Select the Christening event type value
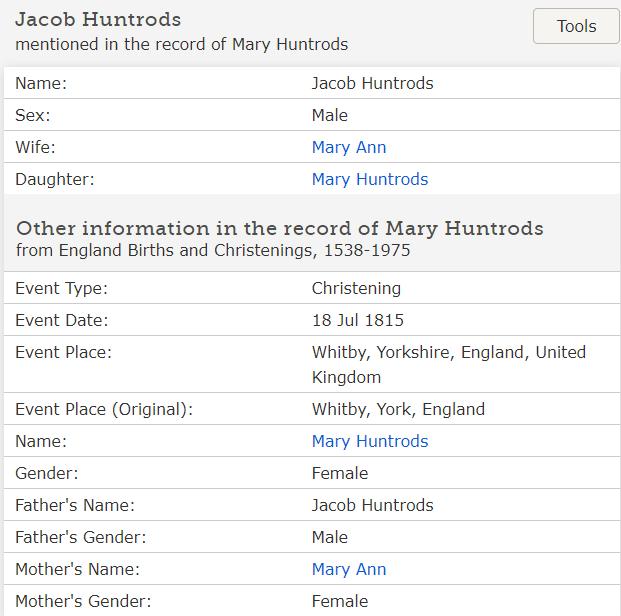The height and width of the screenshot is (616, 621). point(356,288)
